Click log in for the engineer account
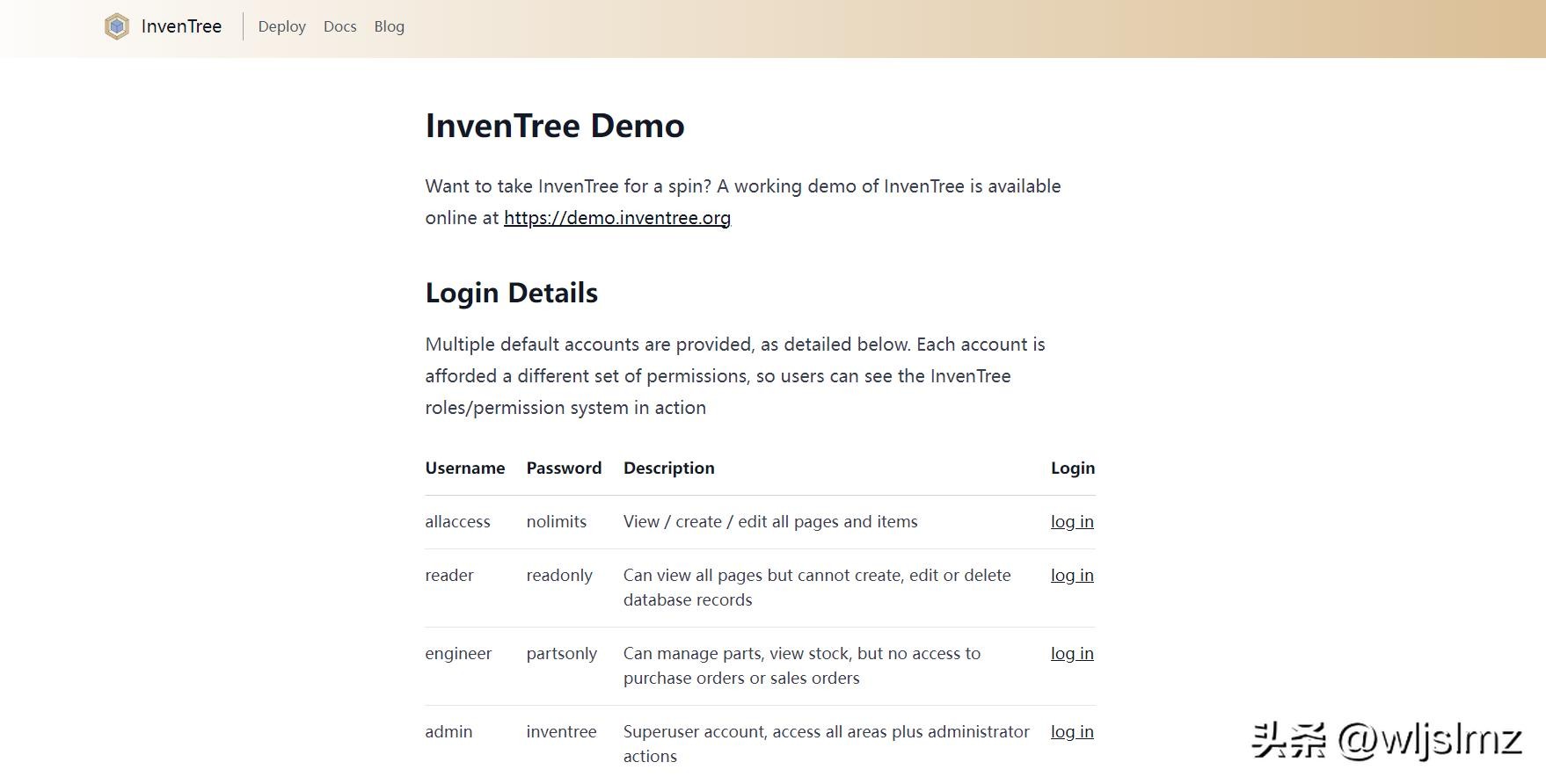The width and height of the screenshot is (1546, 784). [1071, 654]
